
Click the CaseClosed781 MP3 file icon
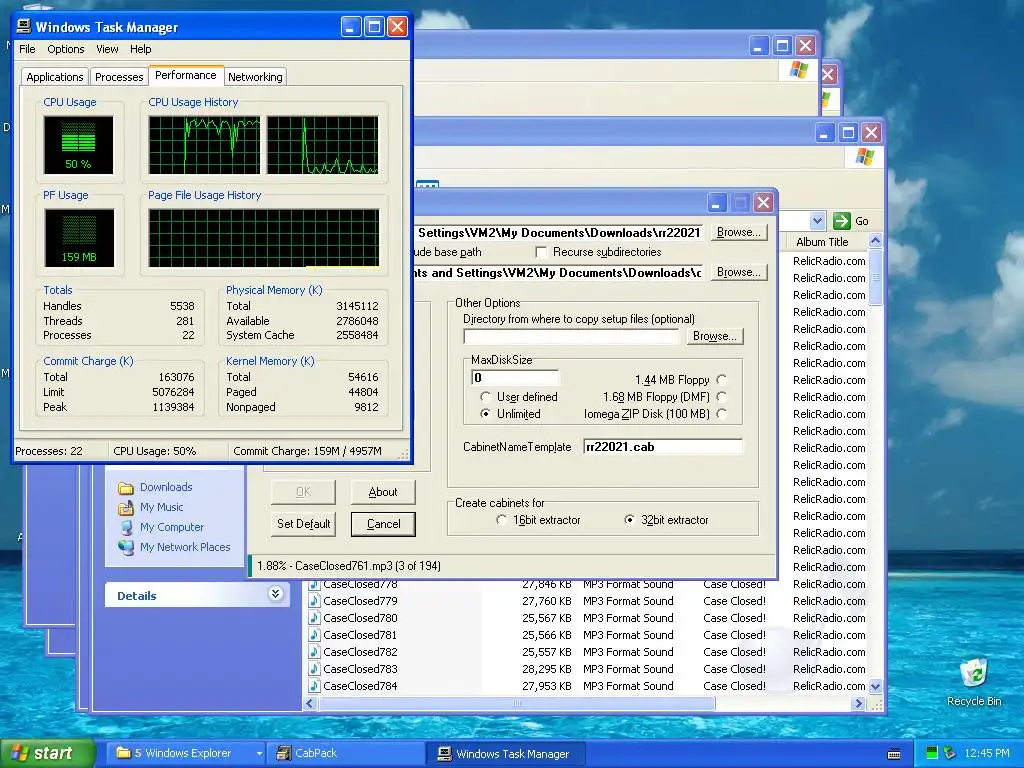click(x=314, y=635)
